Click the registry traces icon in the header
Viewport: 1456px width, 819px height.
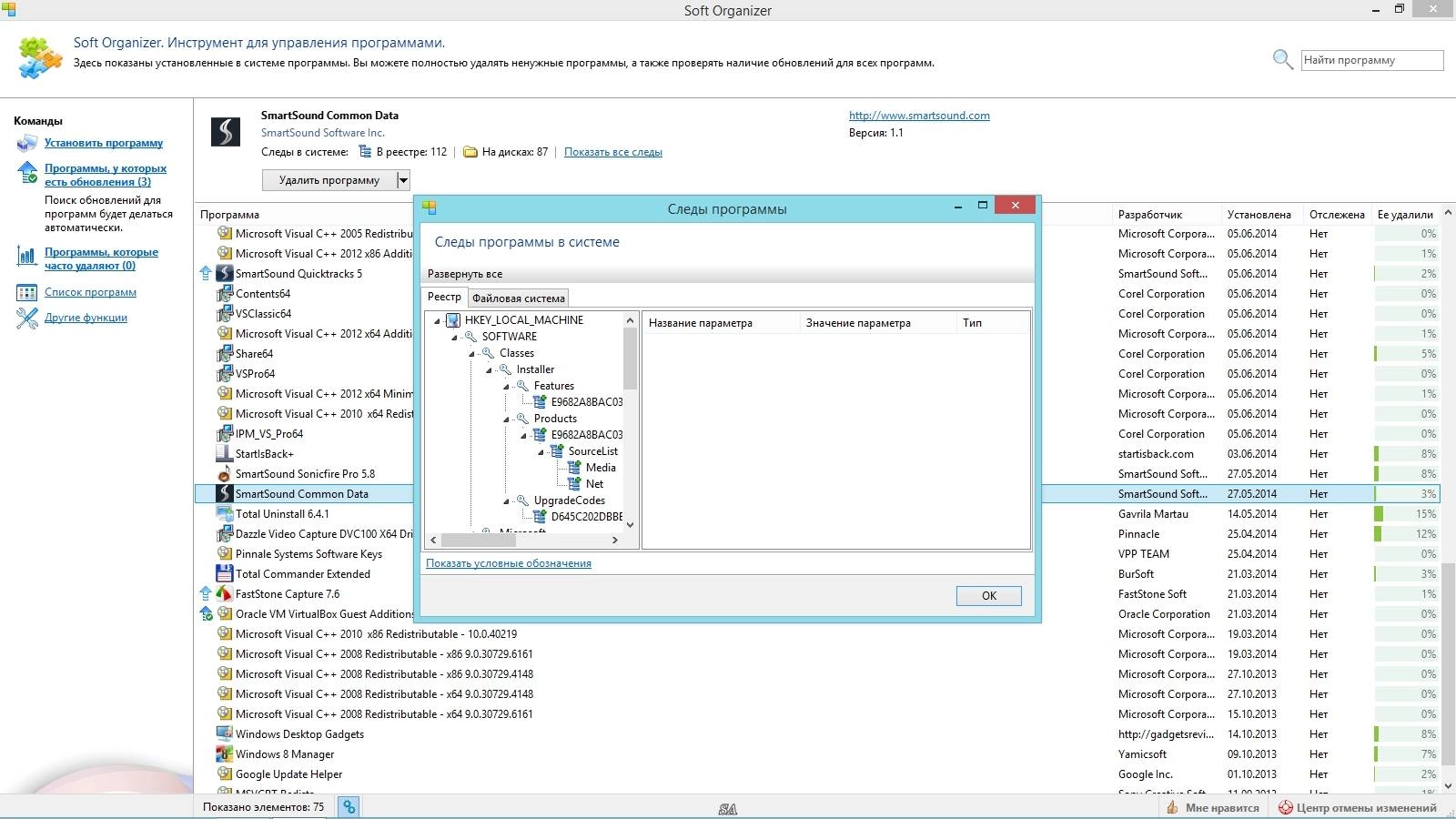(366, 152)
